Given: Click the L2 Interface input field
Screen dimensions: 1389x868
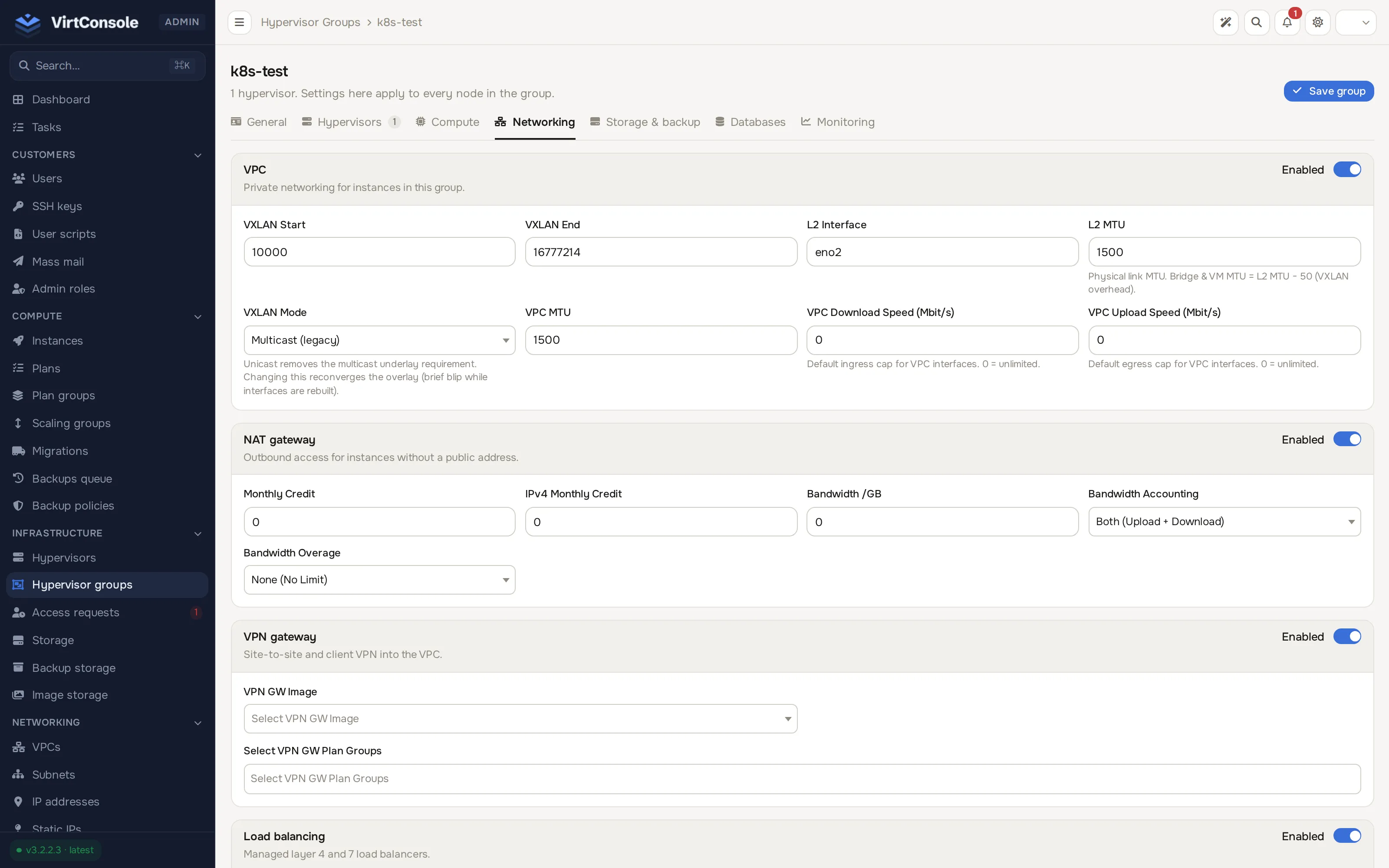Looking at the screenshot, I should 942,252.
